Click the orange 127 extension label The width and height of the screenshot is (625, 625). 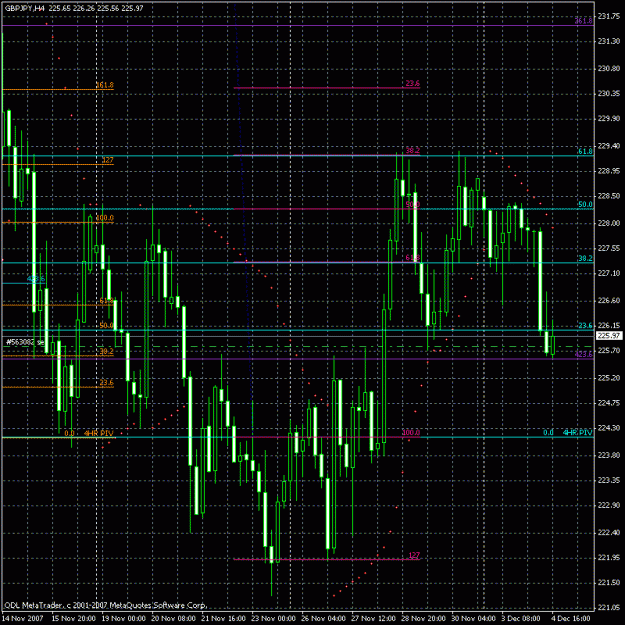(108, 160)
